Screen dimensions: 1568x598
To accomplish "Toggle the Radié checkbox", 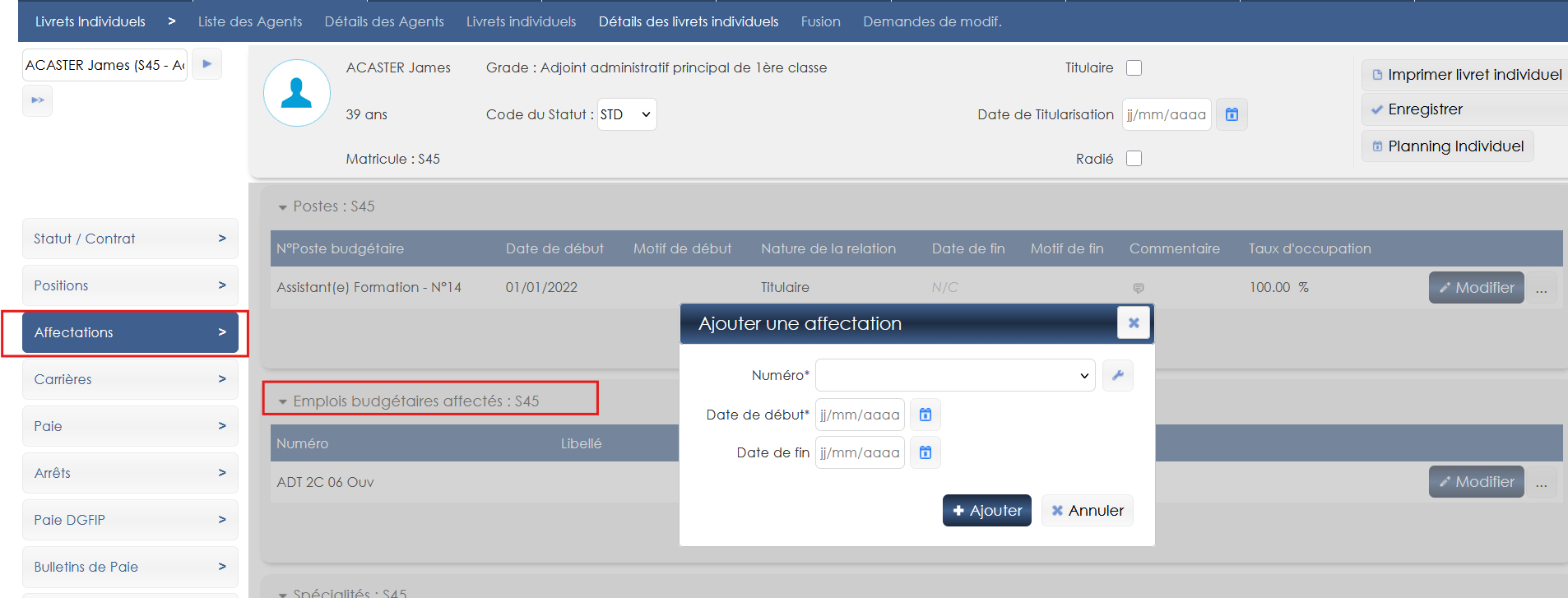I will [1134, 159].
